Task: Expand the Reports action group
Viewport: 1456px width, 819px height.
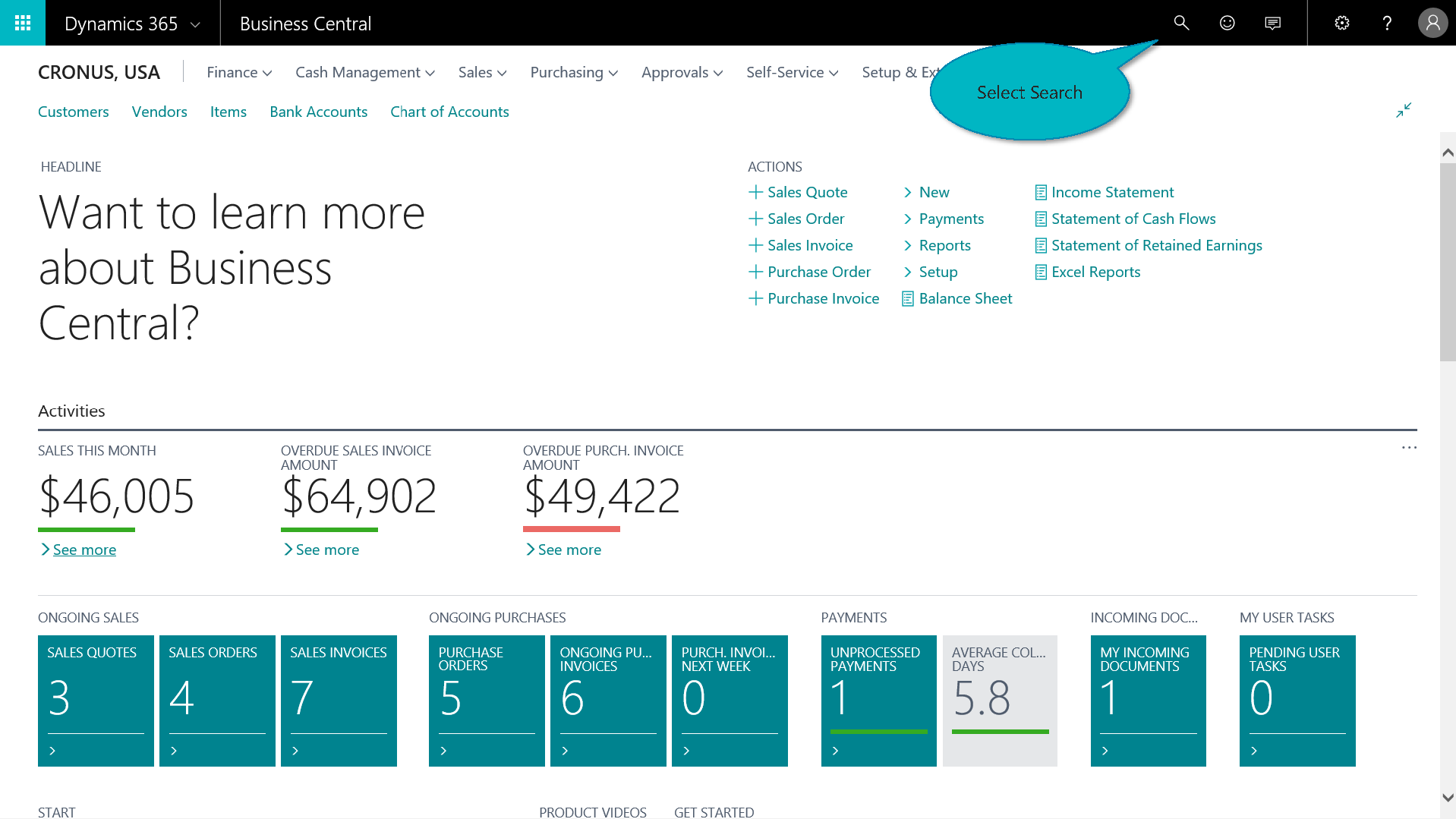Action: pyautogui.click(x=944, y=245)
